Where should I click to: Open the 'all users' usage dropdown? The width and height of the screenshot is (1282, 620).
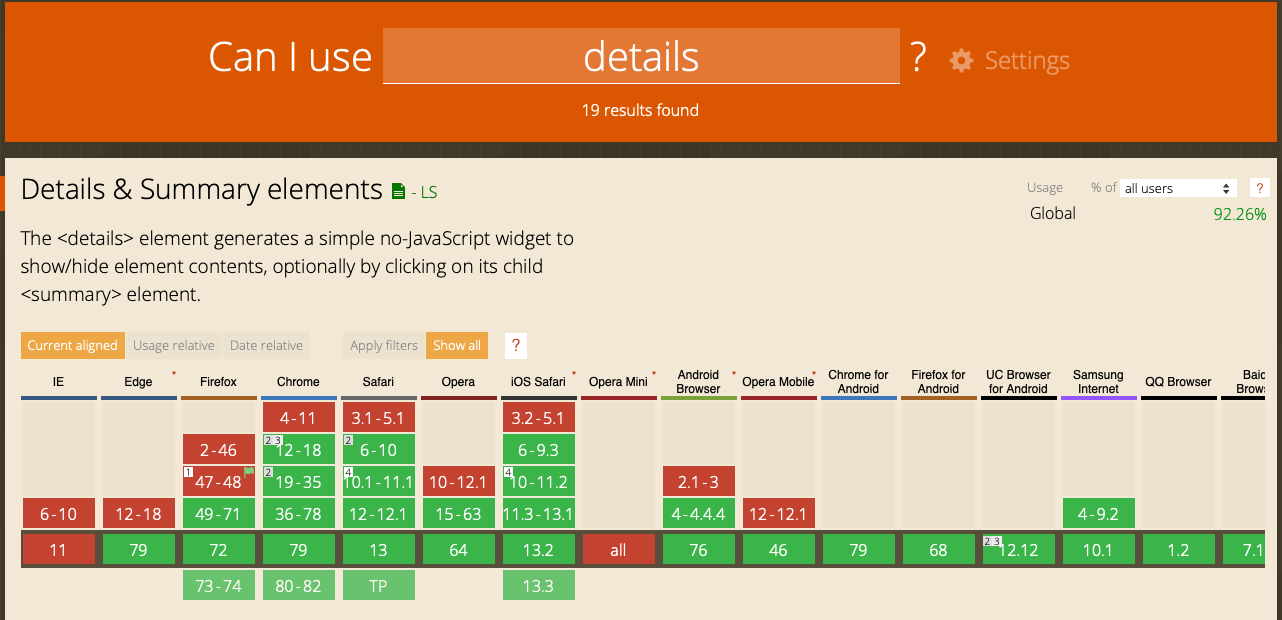[1178, 188]
